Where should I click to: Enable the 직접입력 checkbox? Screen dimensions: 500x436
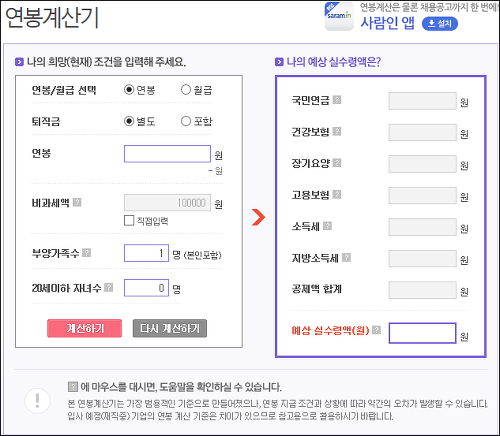click(129, 220)
